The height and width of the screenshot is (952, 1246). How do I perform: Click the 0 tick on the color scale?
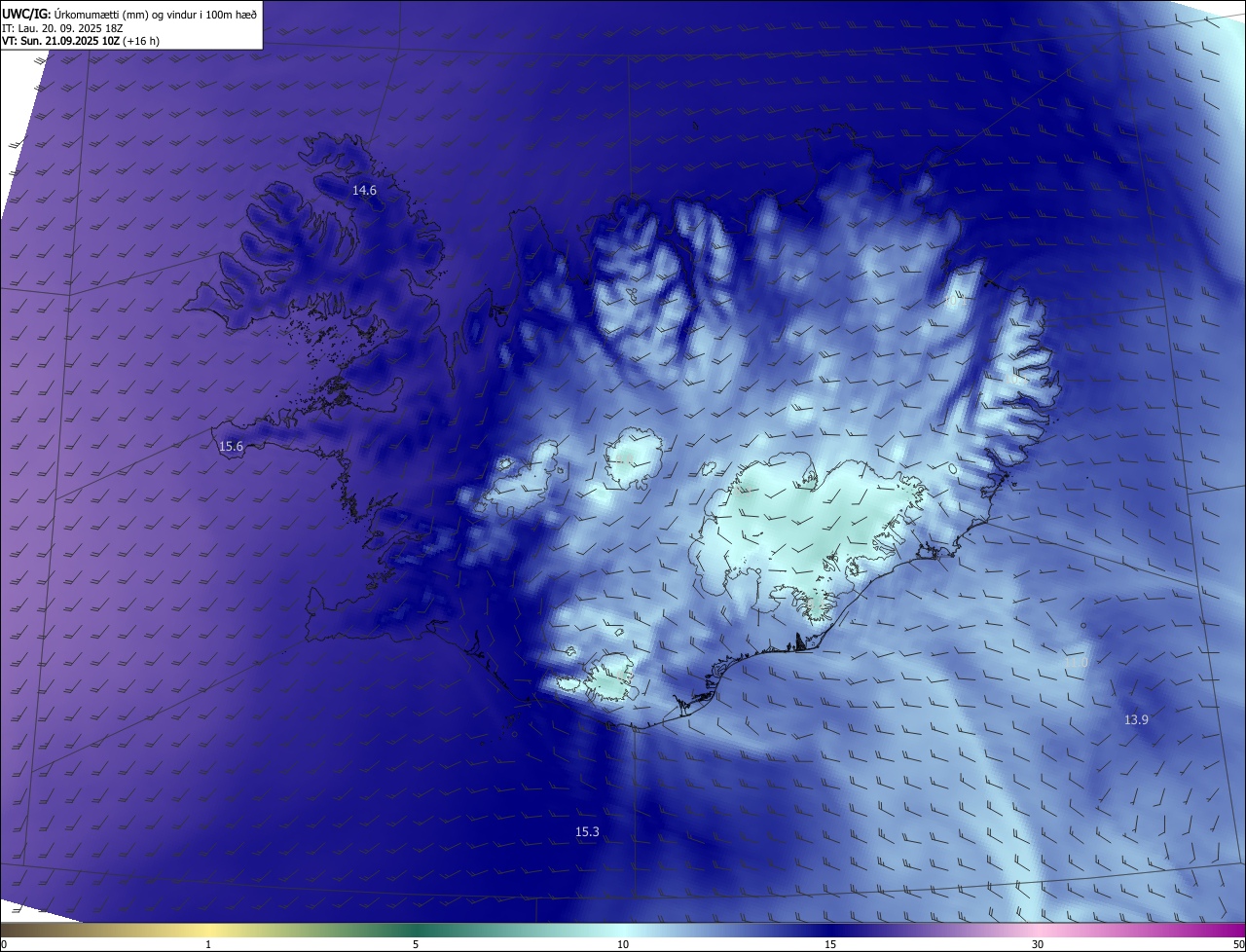(3, 944)
